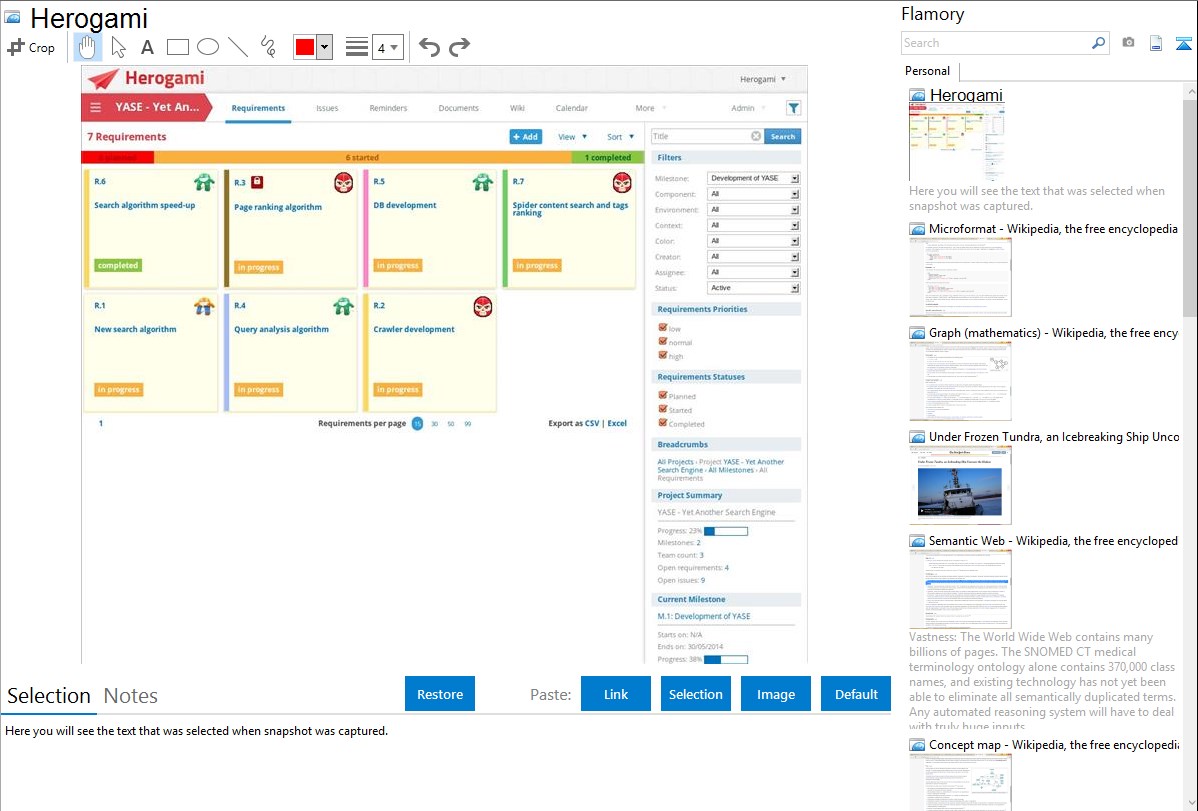
Task: Open the Issues tab
Action: 327,109
